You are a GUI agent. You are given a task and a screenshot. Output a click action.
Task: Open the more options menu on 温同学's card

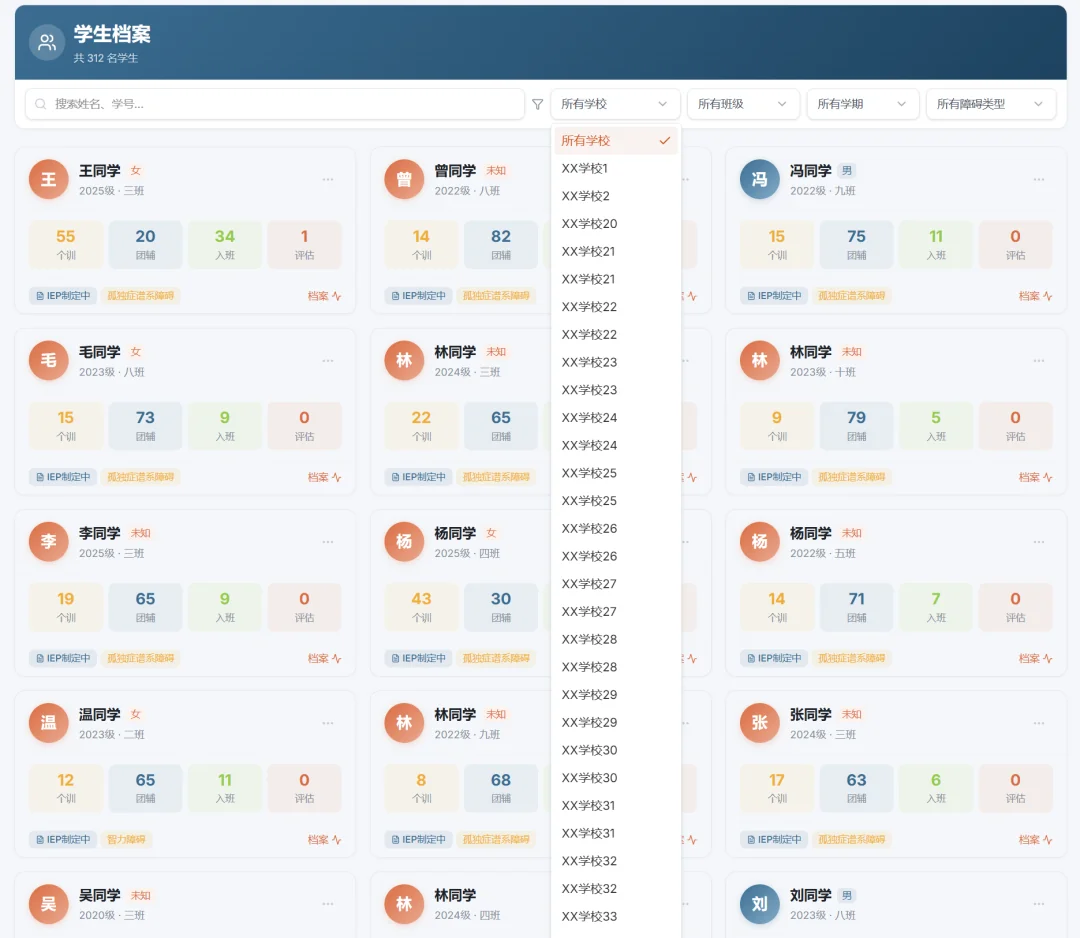point(328,722)
